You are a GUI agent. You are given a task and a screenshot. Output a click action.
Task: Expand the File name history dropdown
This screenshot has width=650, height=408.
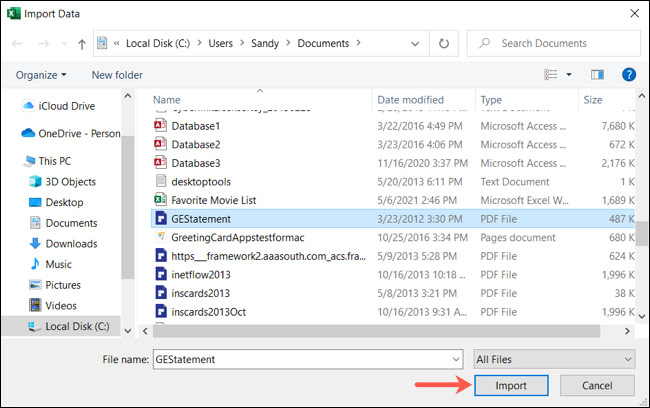(455, 358)
